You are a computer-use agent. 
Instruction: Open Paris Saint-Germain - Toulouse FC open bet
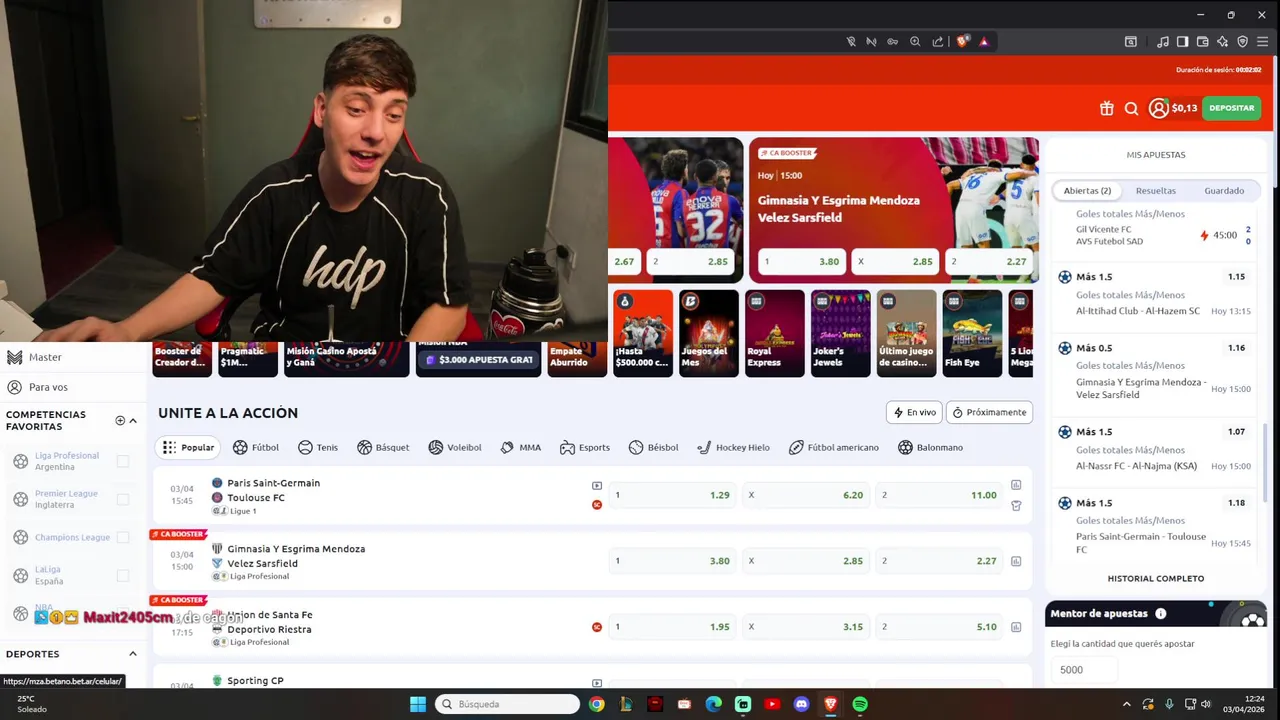[1155, 526]
